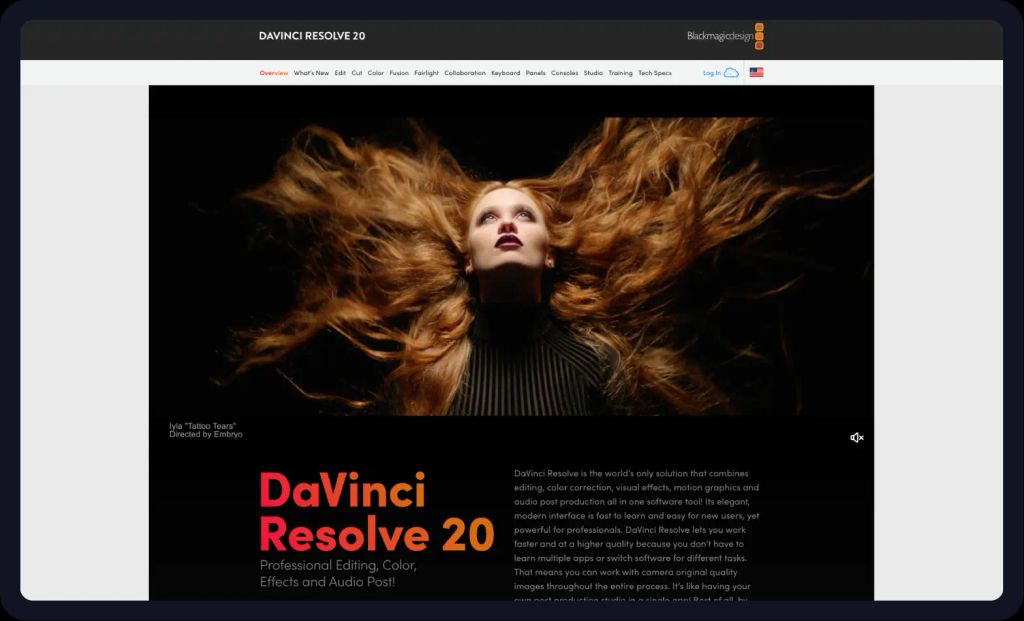Screen dimensions: 1024x621
Task: Select the highlighted Overview tab
Action: point(273,72)
